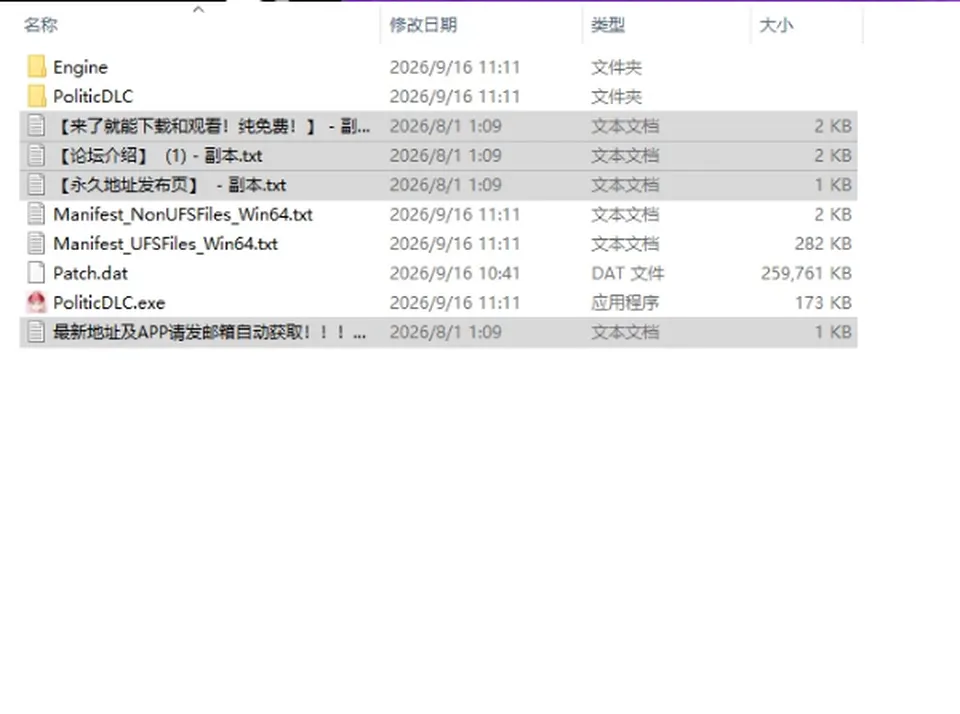The width and height of the screenshot is (960, 714).
Task: Sort files by 类型 column header
Action: coord(608,25)
